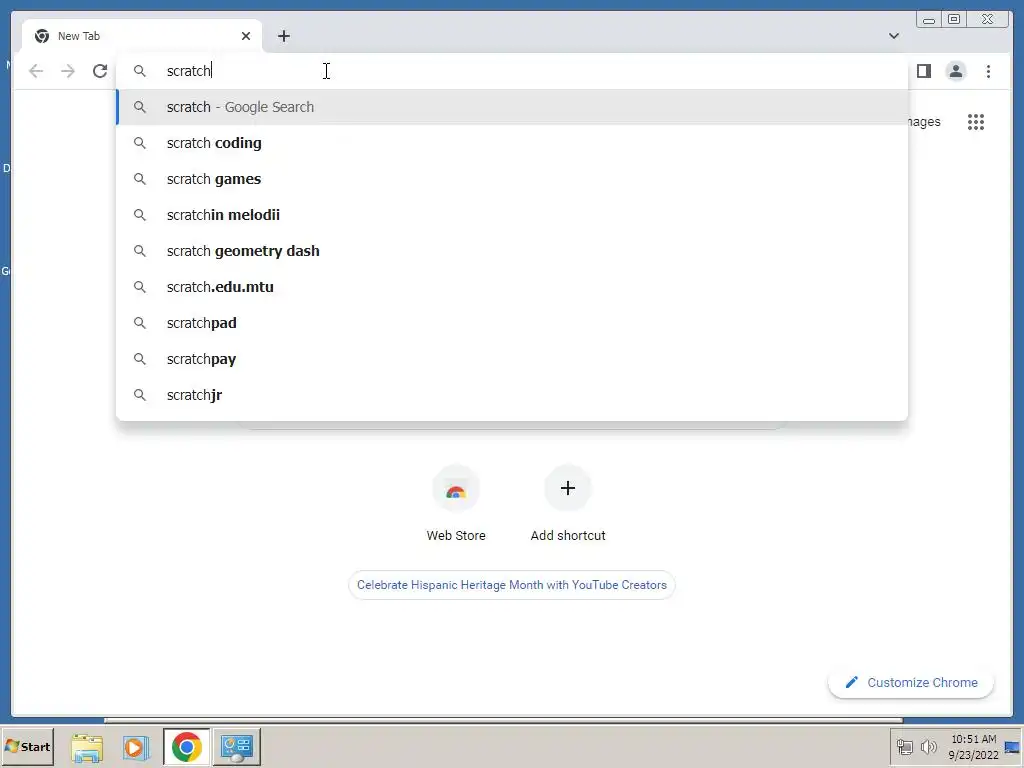Open Hispanic Heritage Month YouTube Creators link
Screen dimensions: 1024x768
(511, 585)
